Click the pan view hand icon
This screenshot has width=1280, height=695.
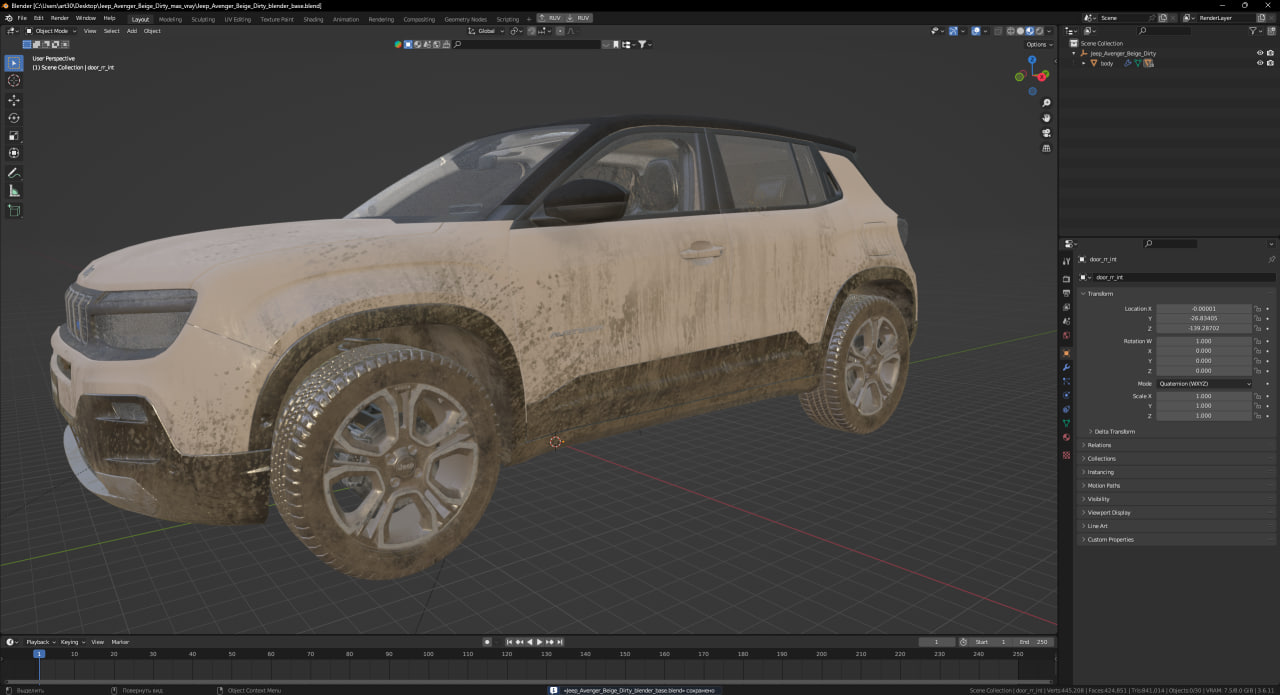point(1046,118)
